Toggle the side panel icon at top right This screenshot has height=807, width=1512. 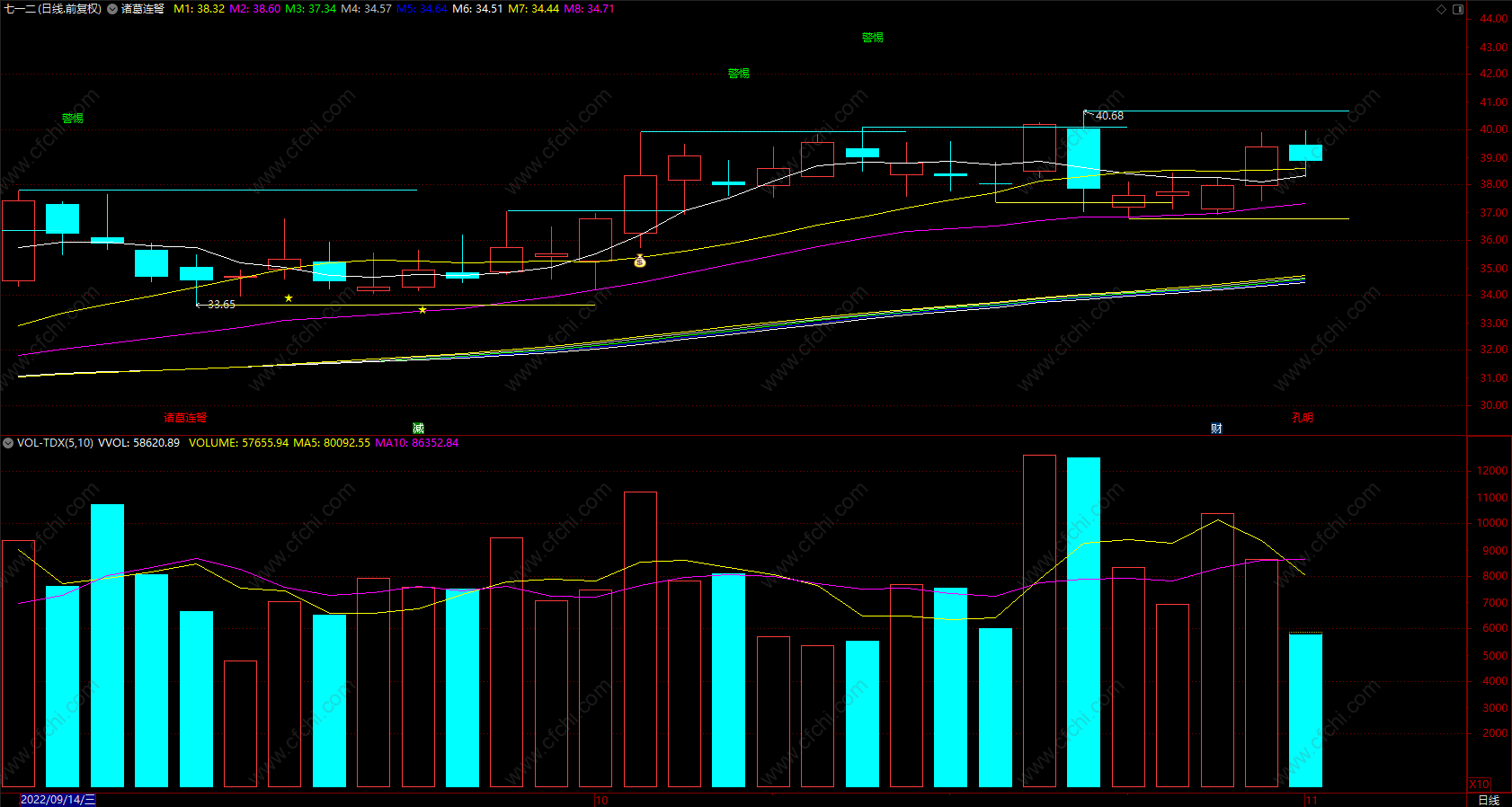point(1458,9)
